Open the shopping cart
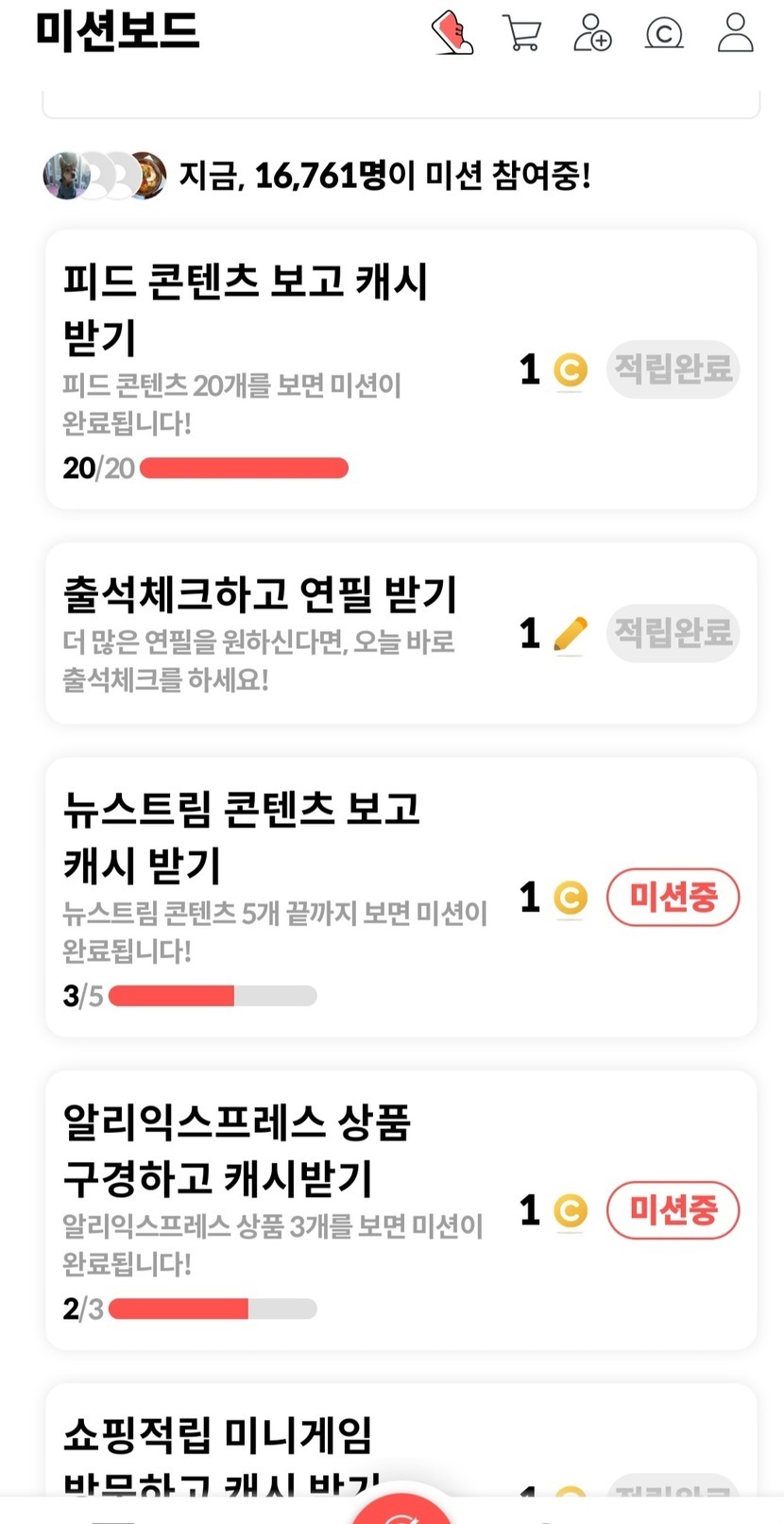The image size is (784, 1524). pyautogui.click(x=521, y=33)
